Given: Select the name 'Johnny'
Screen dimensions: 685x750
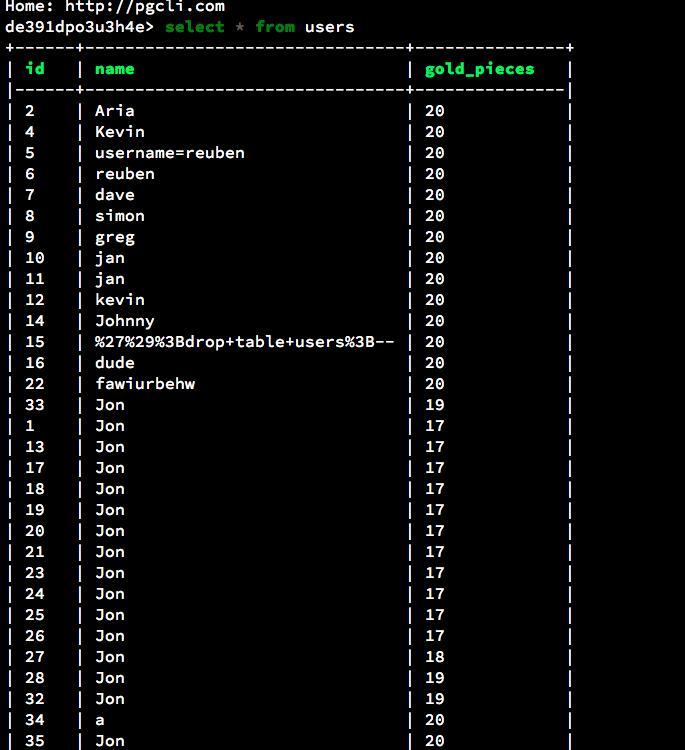Looking at the screenshot, I should click(125, 321).
